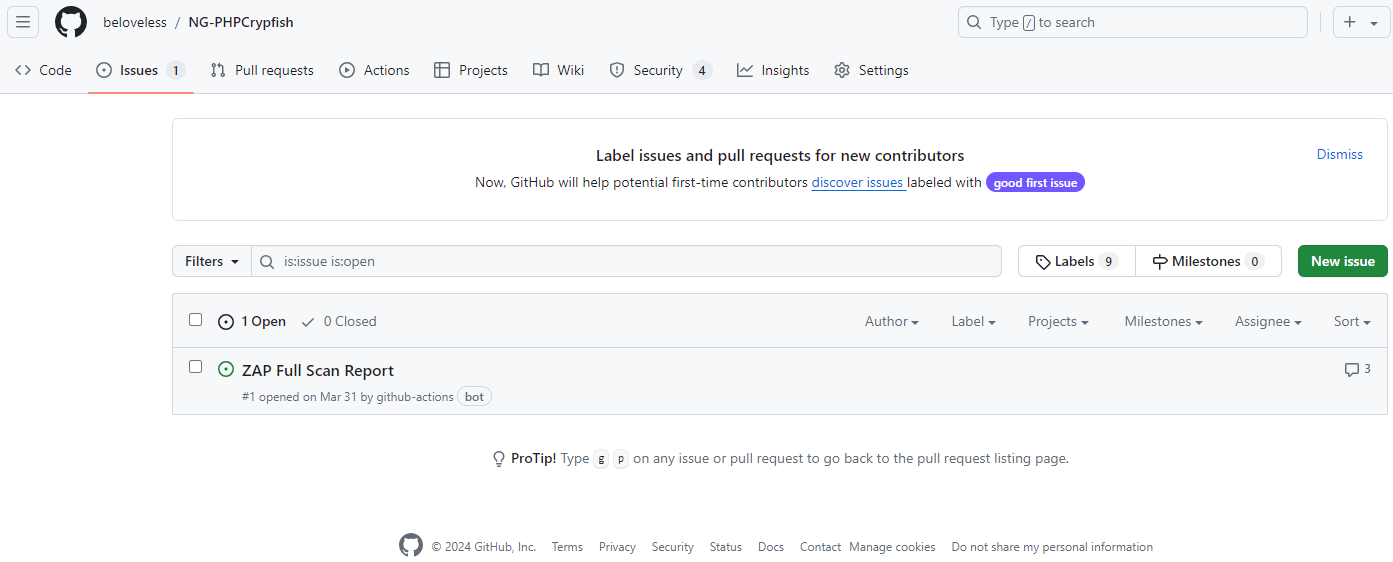Open Labels list with tag icon
The width and height of the screenshot is (1393, 562).
pos(1076,261)
